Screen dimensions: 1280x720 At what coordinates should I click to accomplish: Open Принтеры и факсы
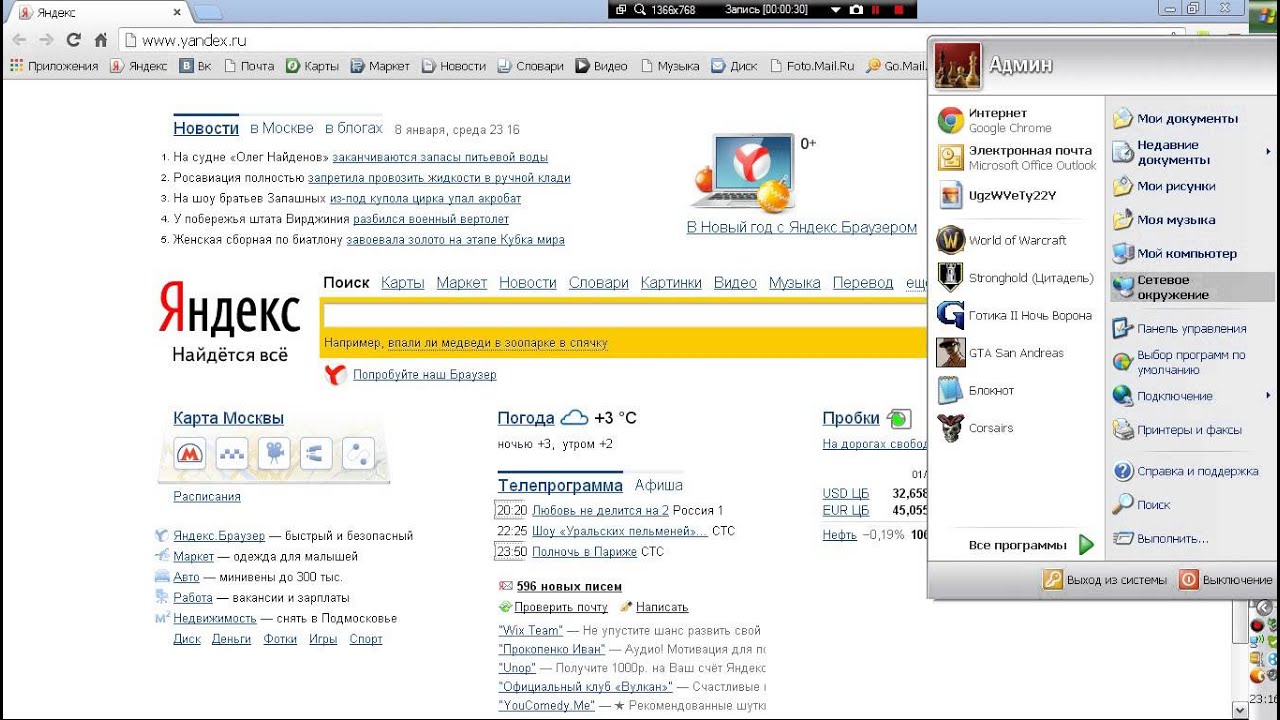[1192, 430]
